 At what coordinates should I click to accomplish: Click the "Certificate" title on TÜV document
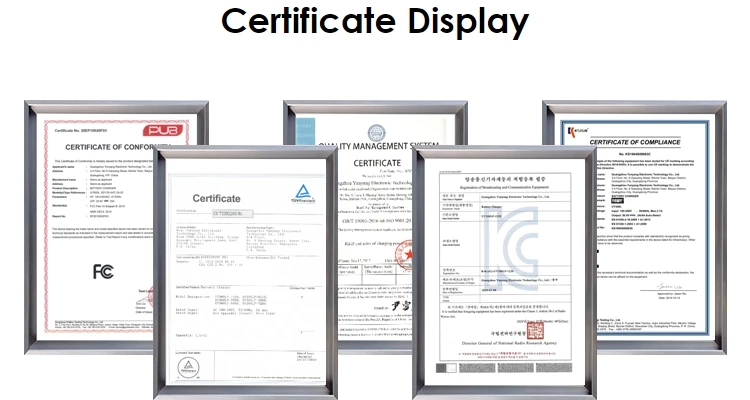tap(216, 199)
